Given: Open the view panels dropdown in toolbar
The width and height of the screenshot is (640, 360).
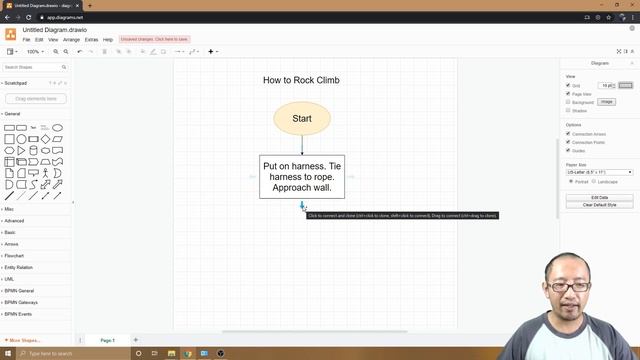Looking at the screenshot, I should pyautogui.click(x=12, y=52).
